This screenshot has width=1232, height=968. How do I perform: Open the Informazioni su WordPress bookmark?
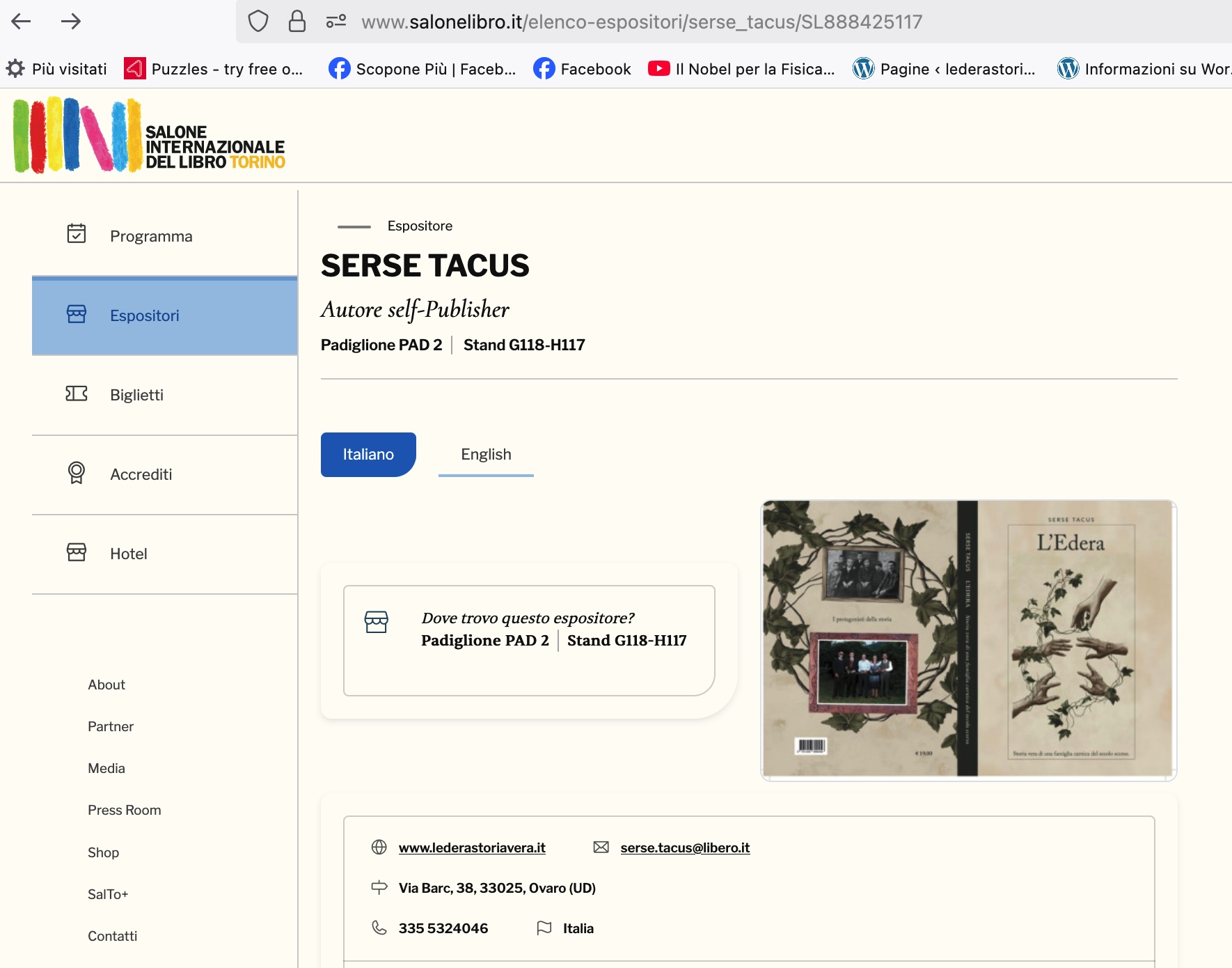click(1144, 69)
